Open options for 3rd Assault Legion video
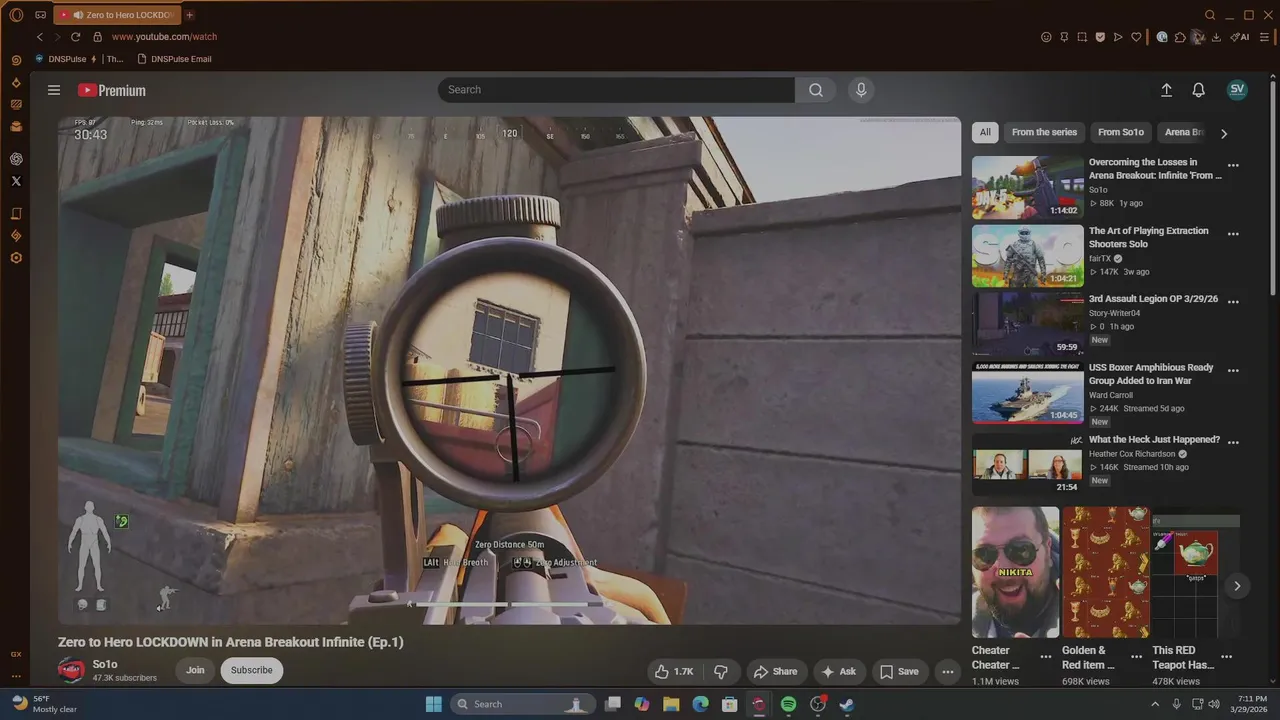1280x720 pixels. [1233, 302]
